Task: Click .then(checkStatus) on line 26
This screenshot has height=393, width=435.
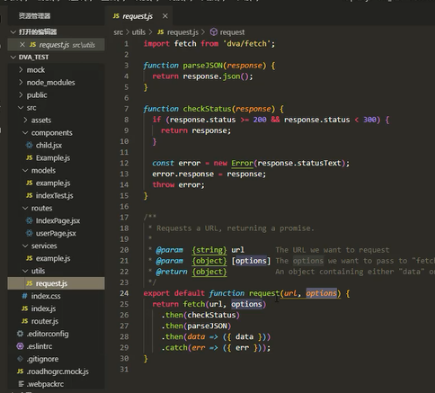Action: tap(201, 315)
